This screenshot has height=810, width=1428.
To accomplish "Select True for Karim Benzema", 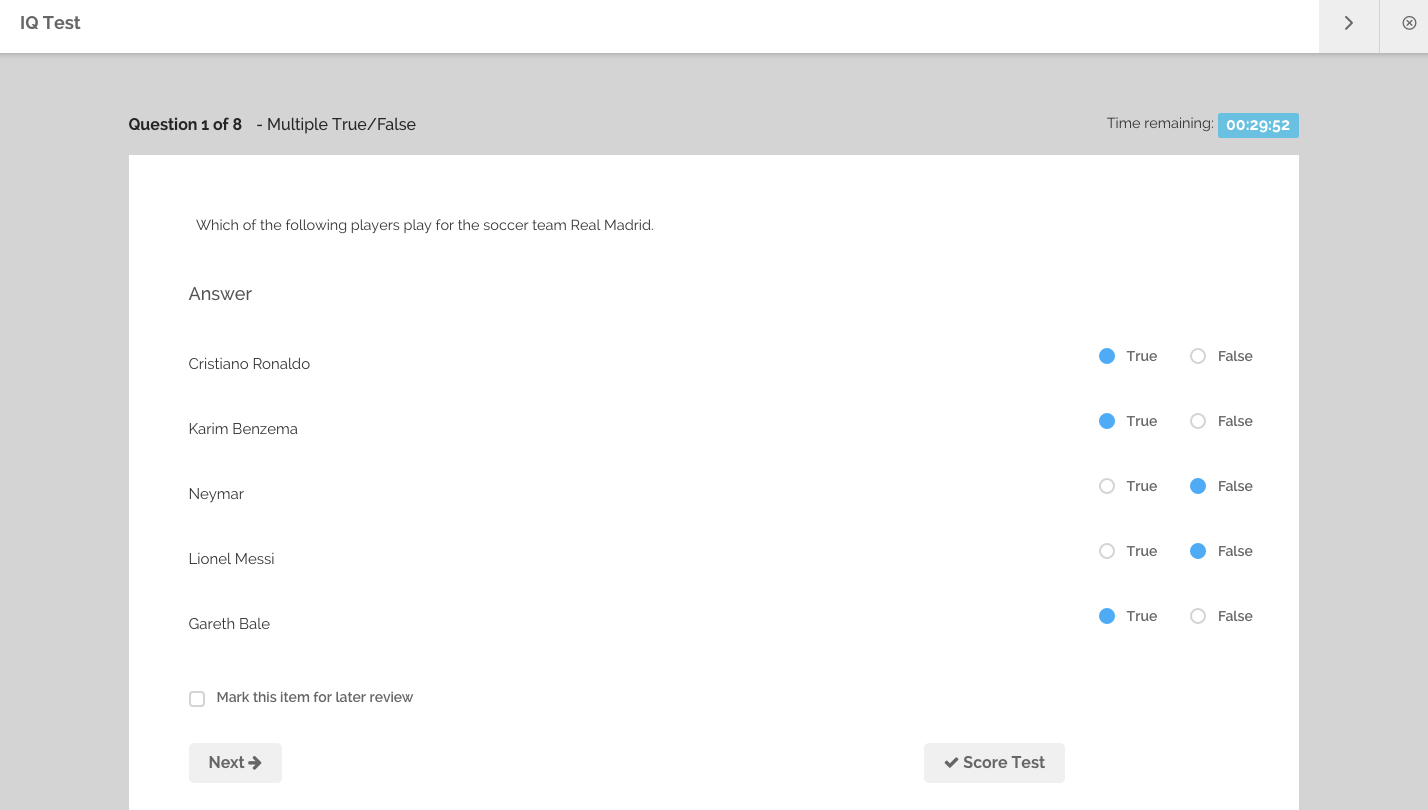I will 1107,421.
